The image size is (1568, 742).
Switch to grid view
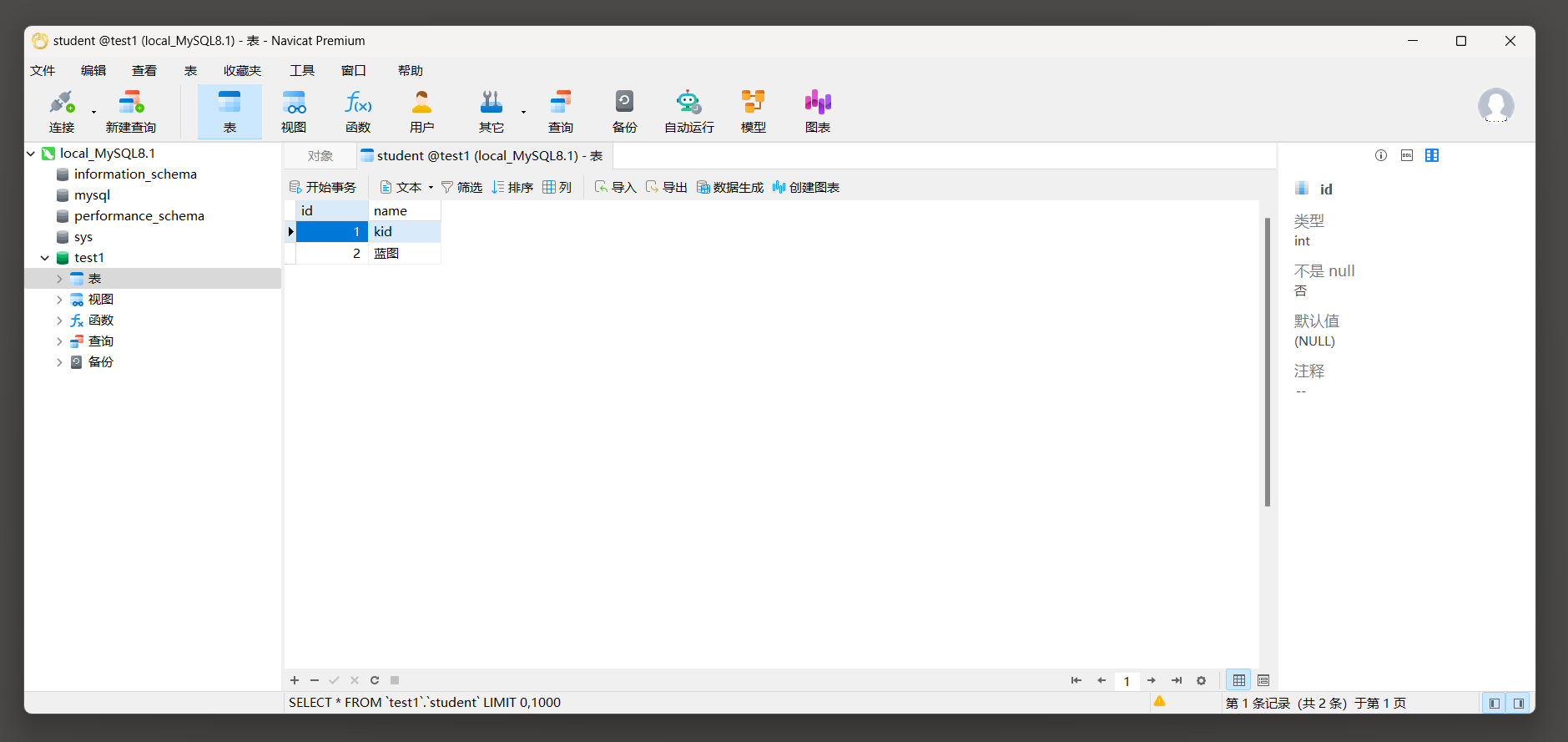point(1239,680)
